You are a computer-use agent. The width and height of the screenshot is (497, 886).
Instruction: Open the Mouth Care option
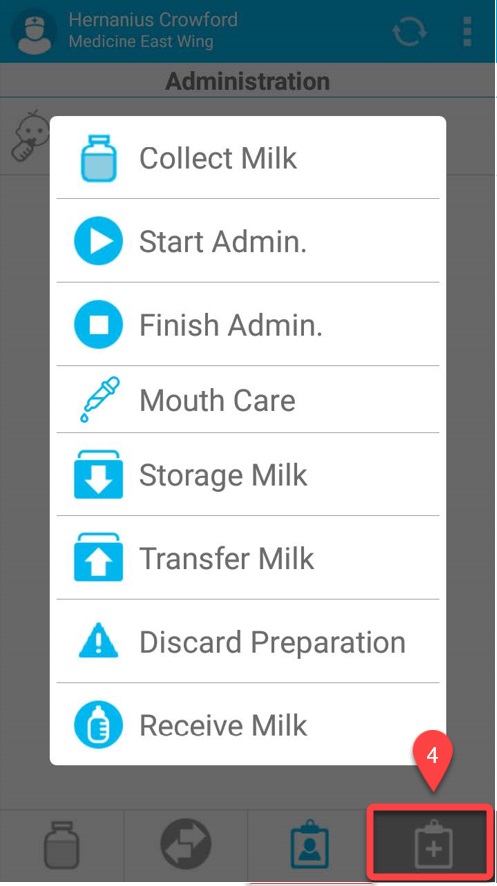click(x=248, y=399)
